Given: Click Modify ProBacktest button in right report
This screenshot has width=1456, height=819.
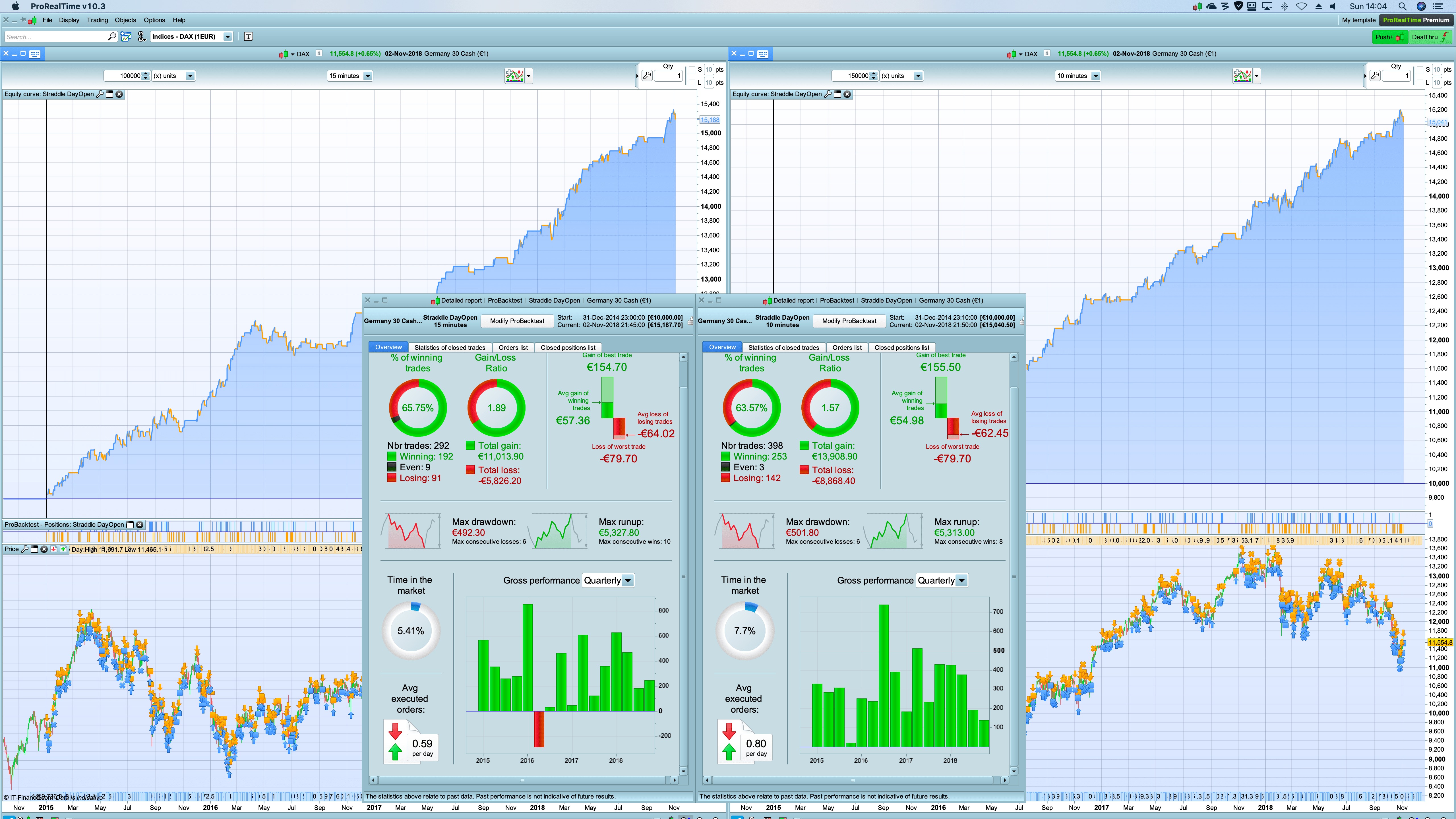Looking at the screenshot, I should pos(849,321).
